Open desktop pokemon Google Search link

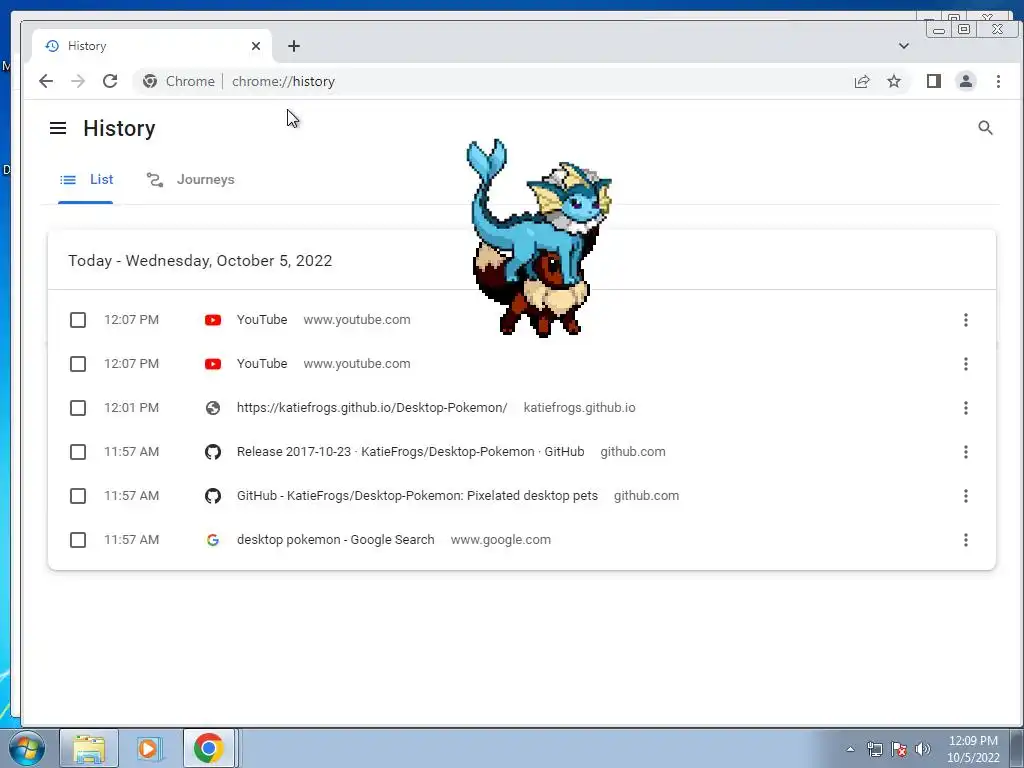336,540
